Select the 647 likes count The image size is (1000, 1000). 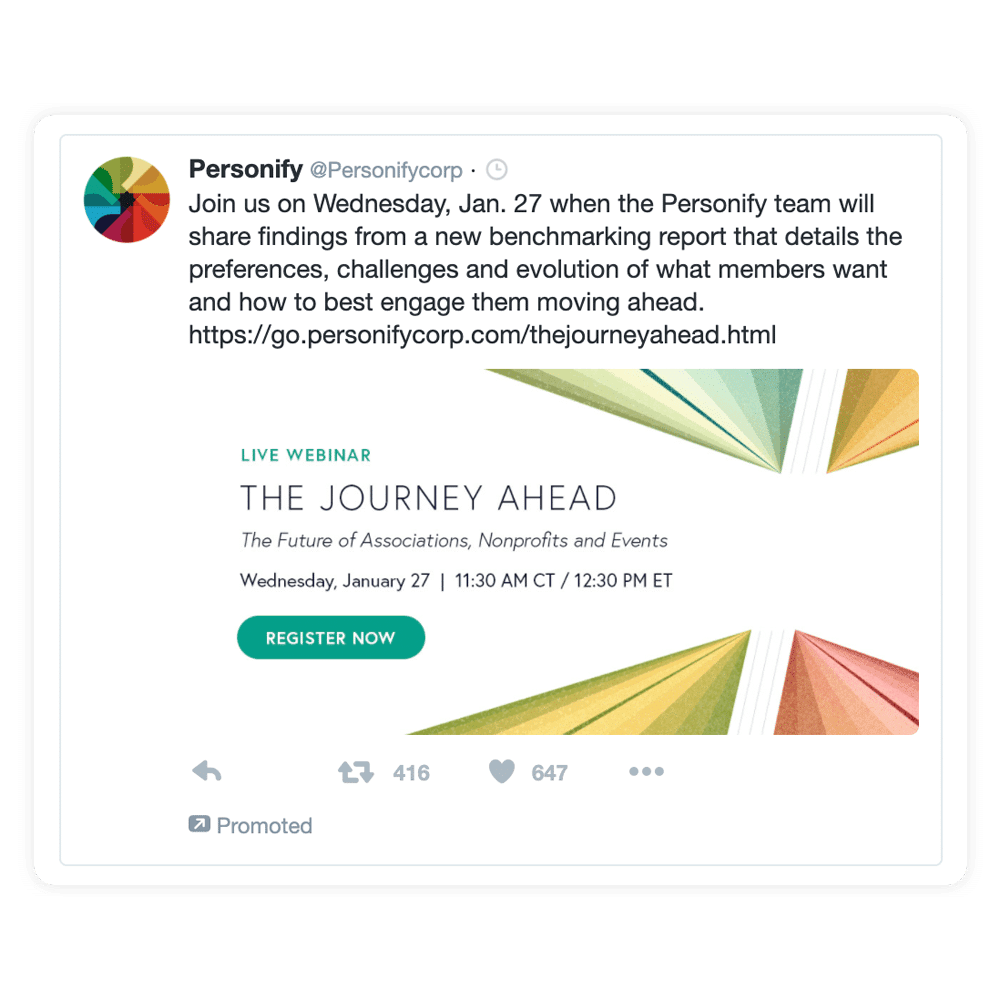[x=549, y=773]
